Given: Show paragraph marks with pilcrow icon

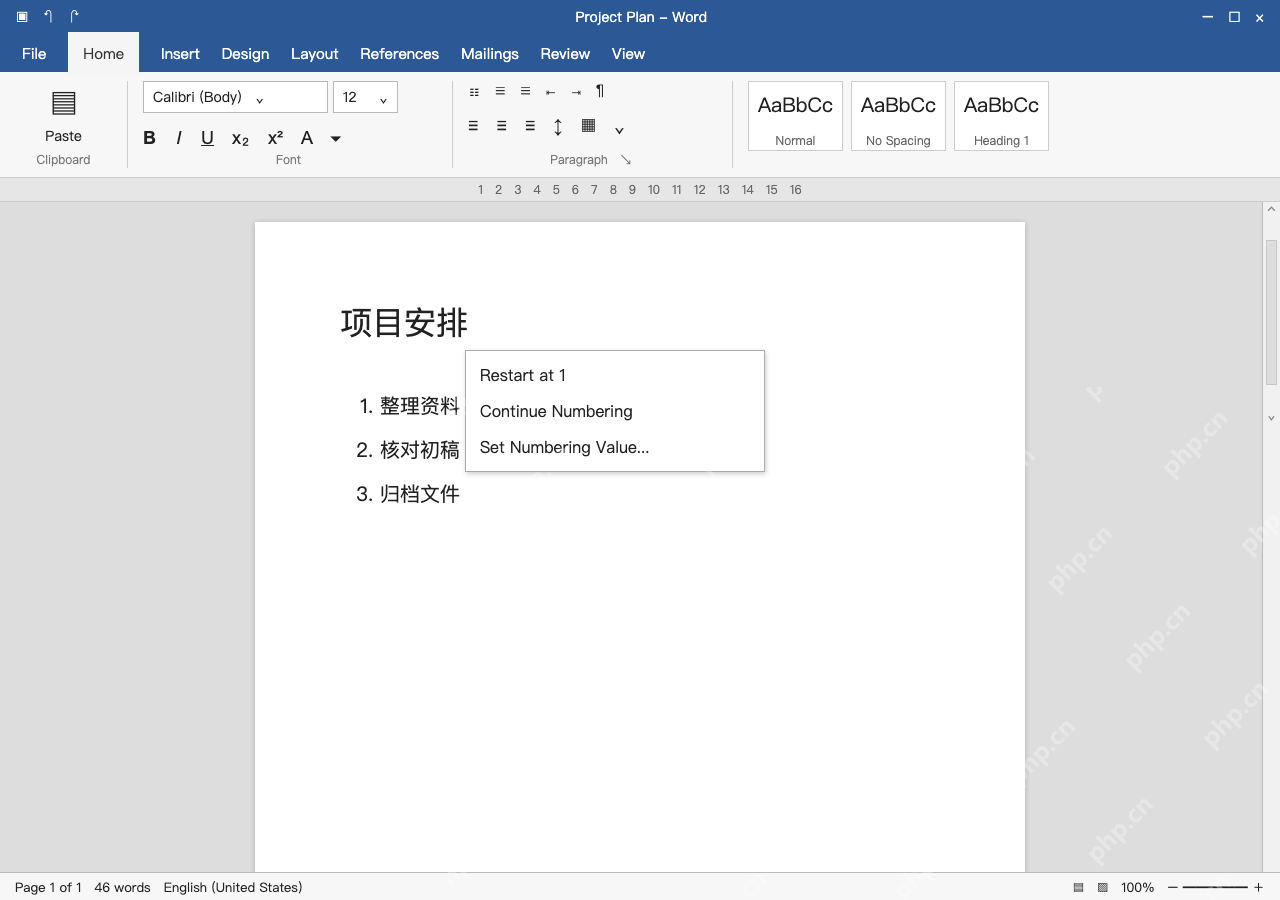Looking at the screenshot, I should click(x=600, y=91).
